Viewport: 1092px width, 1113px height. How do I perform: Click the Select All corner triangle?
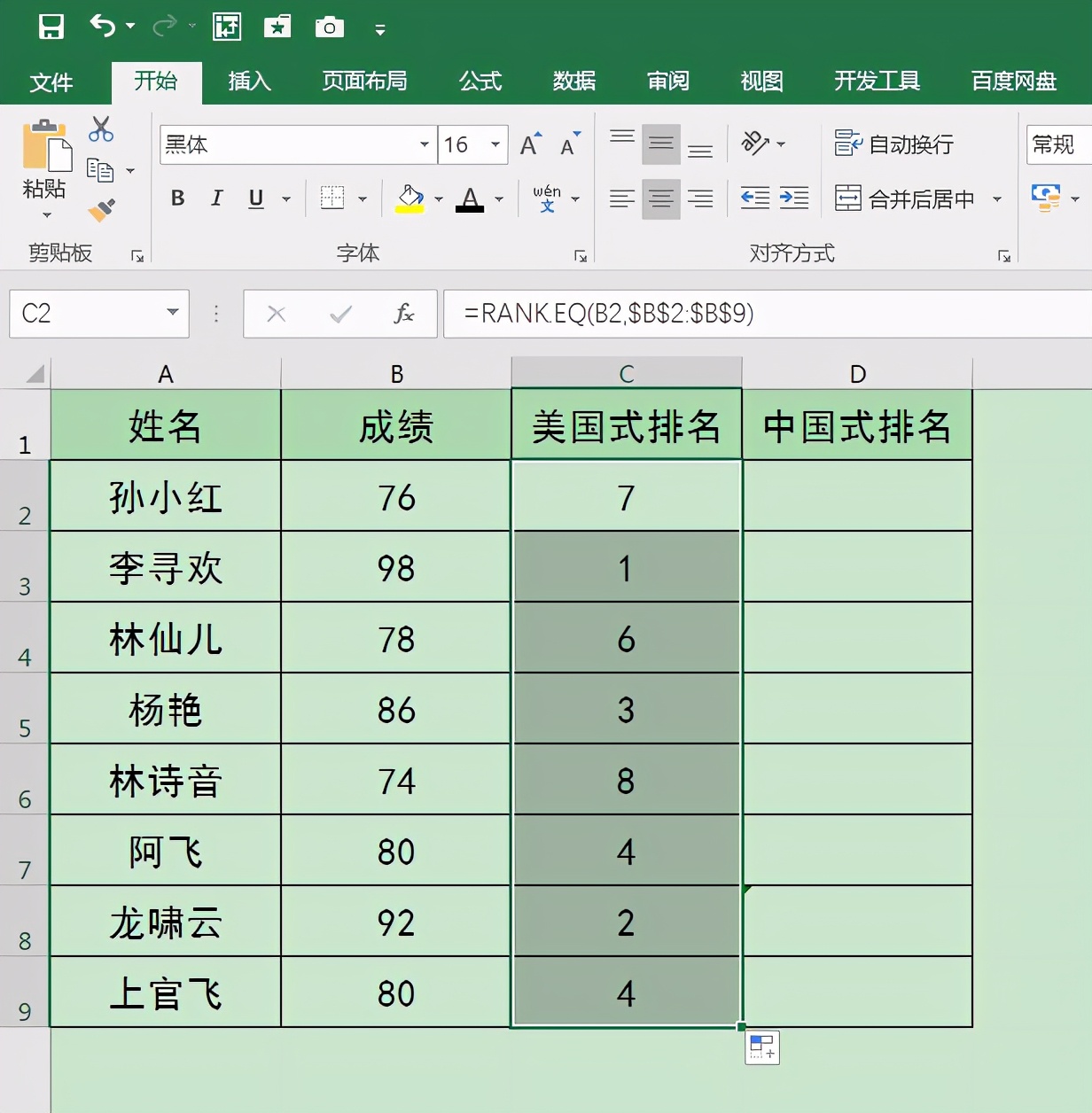tap(35, 373)
